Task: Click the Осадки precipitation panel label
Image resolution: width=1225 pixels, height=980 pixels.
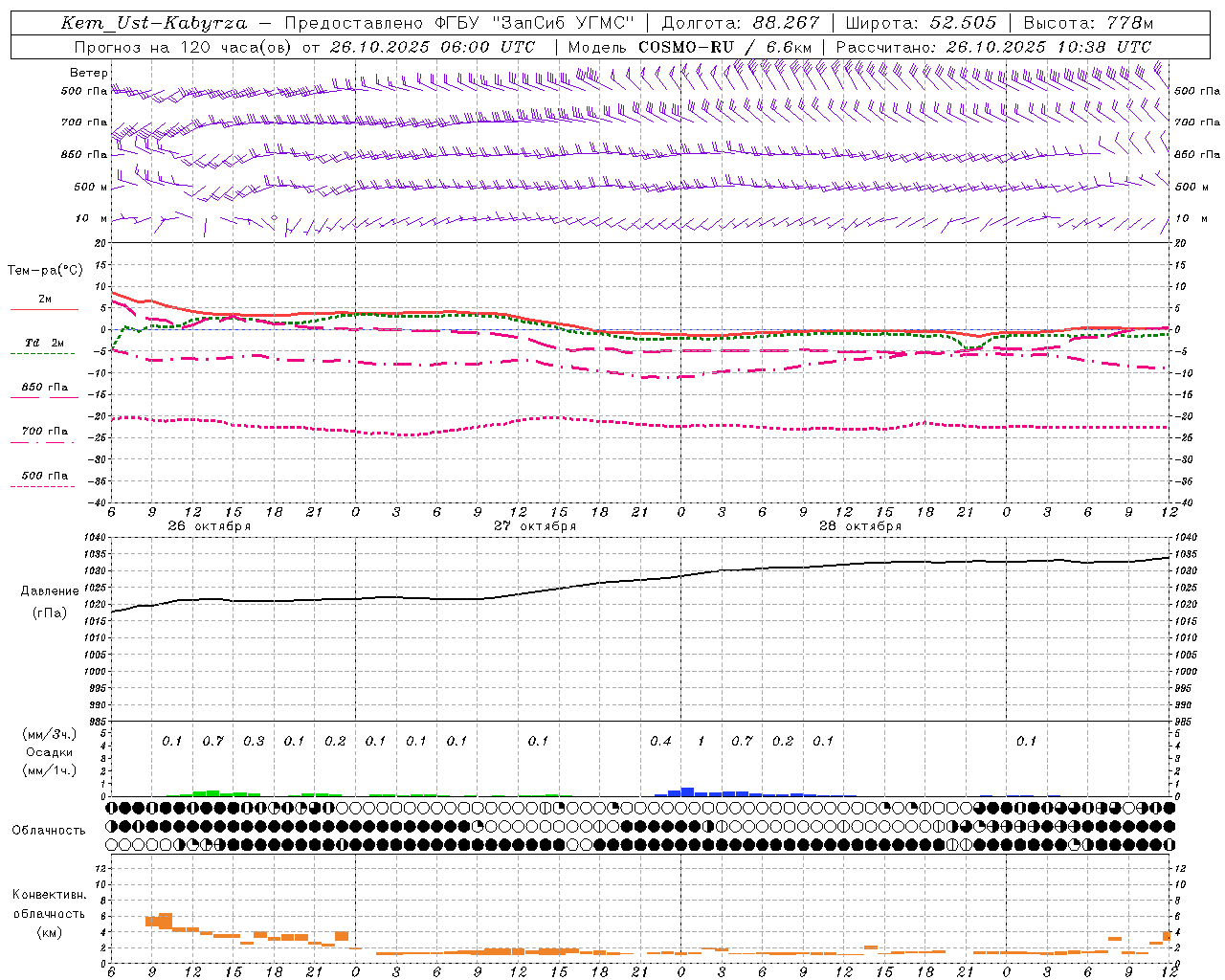Action: coord(51,753)
